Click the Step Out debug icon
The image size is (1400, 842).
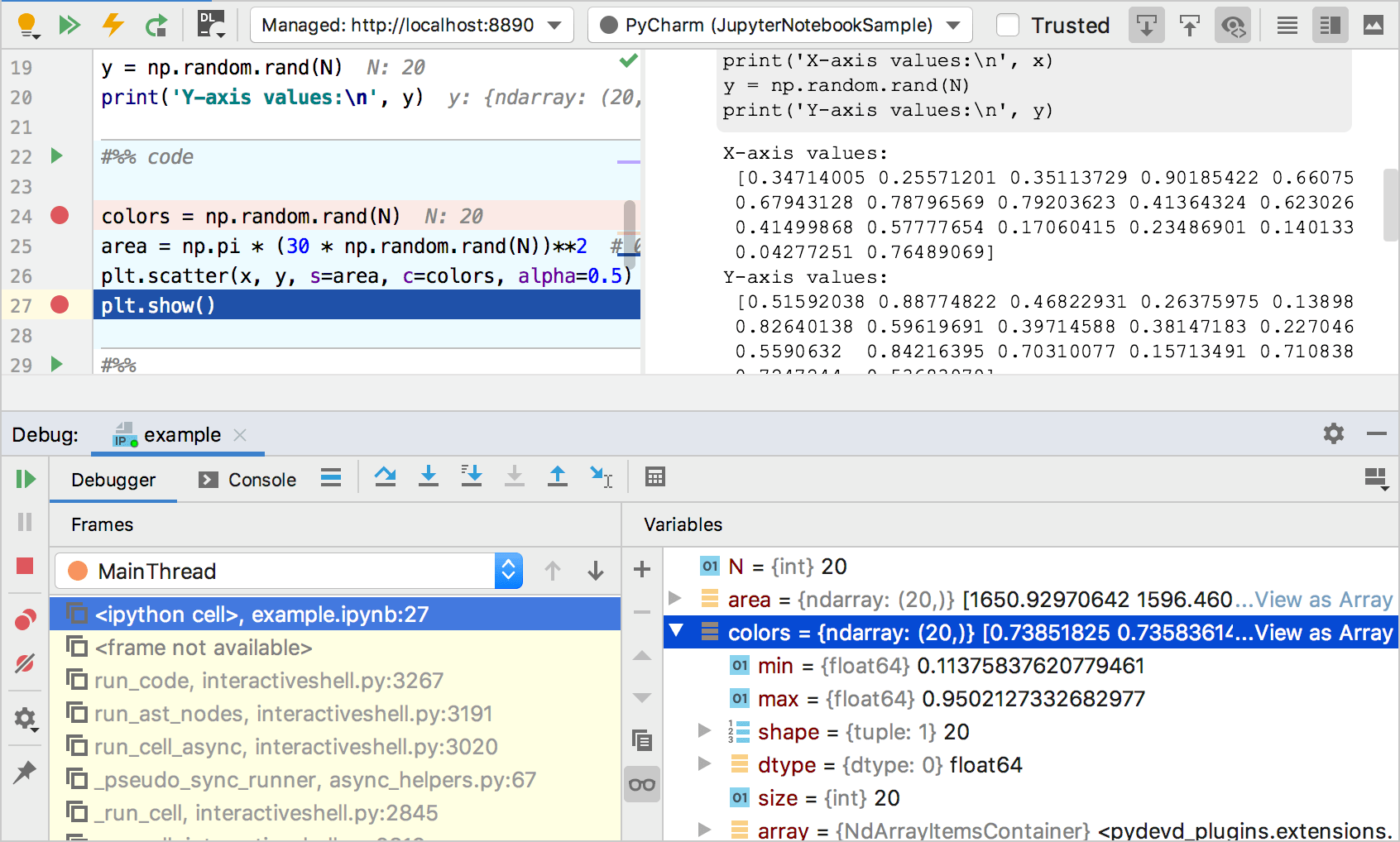pyautogui.click(x=558, y=477)
